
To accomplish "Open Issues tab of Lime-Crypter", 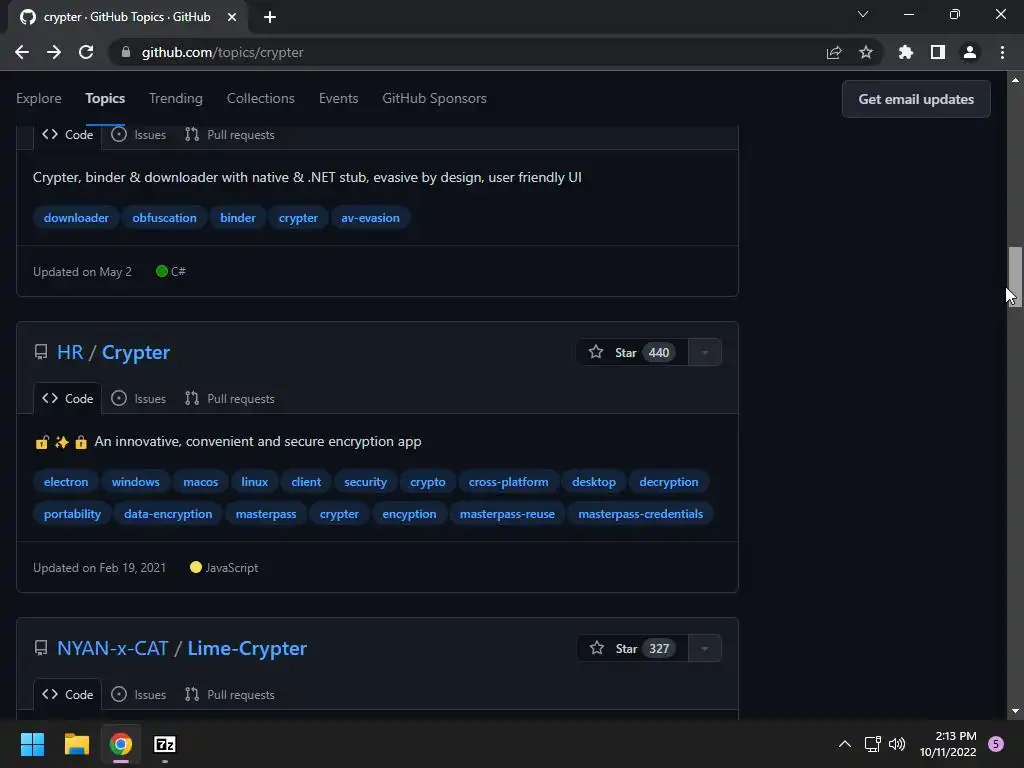I will coord(138,694).
